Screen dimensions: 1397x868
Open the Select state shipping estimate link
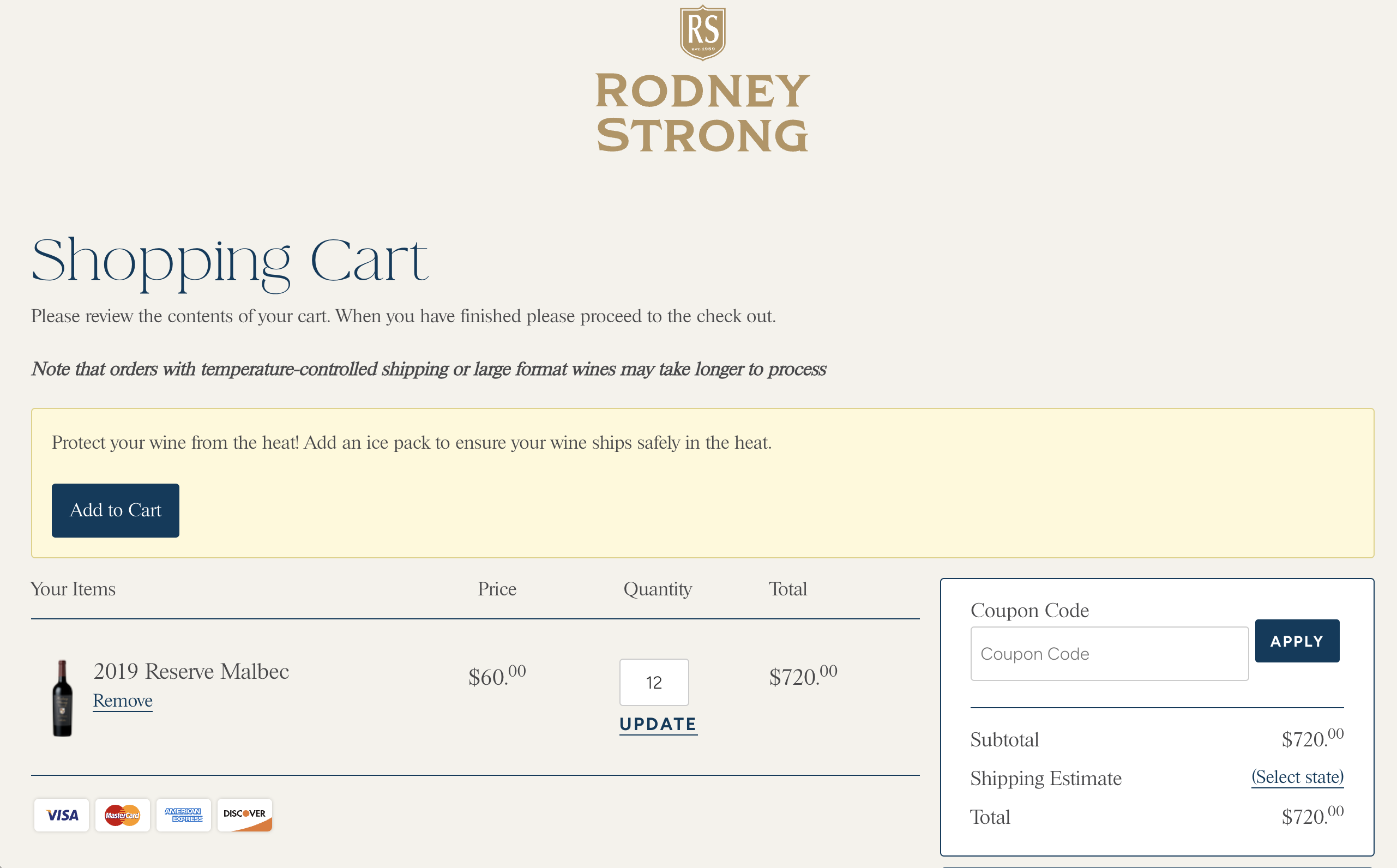[1297, 777]
